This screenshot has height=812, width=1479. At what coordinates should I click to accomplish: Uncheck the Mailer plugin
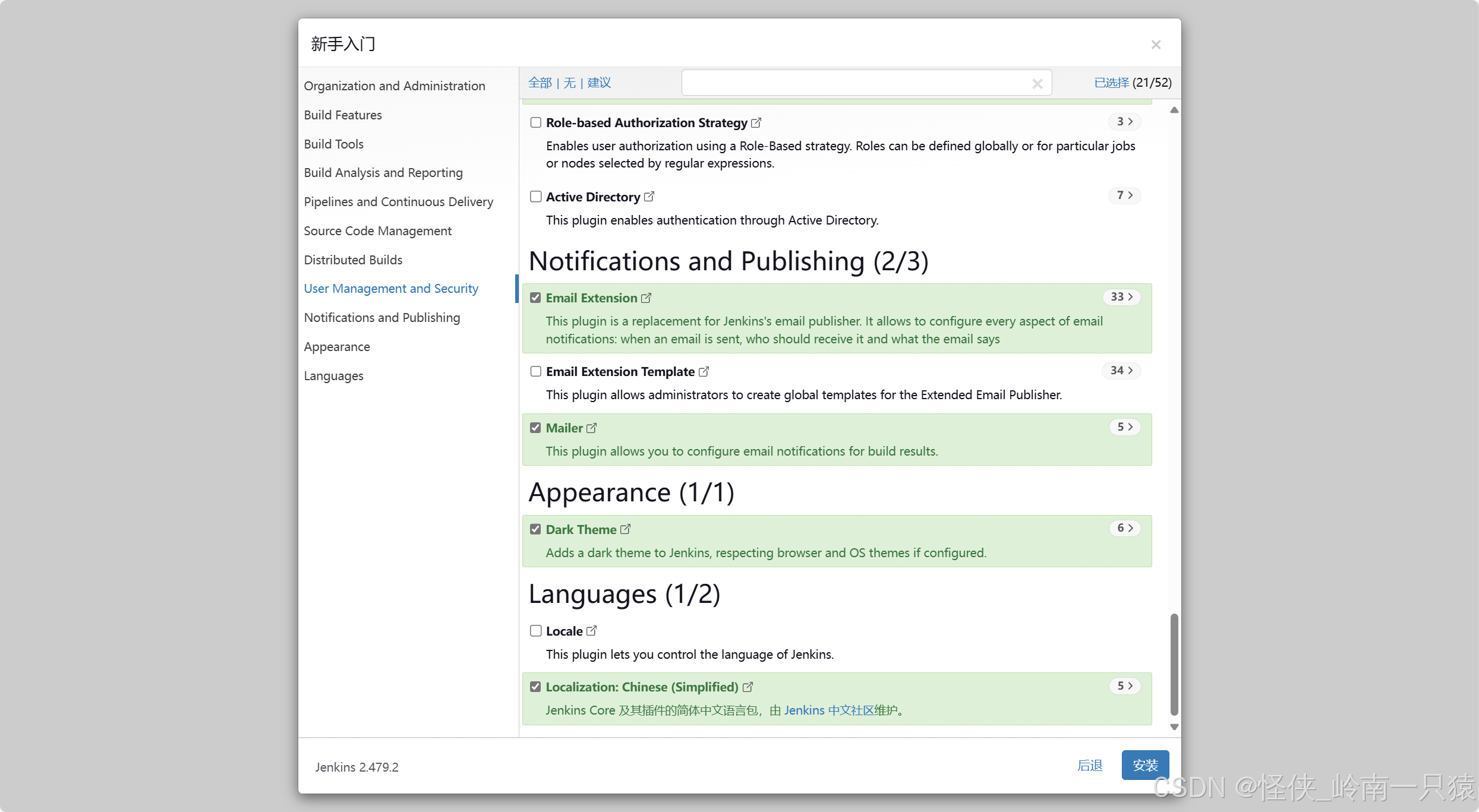point(535,428)
